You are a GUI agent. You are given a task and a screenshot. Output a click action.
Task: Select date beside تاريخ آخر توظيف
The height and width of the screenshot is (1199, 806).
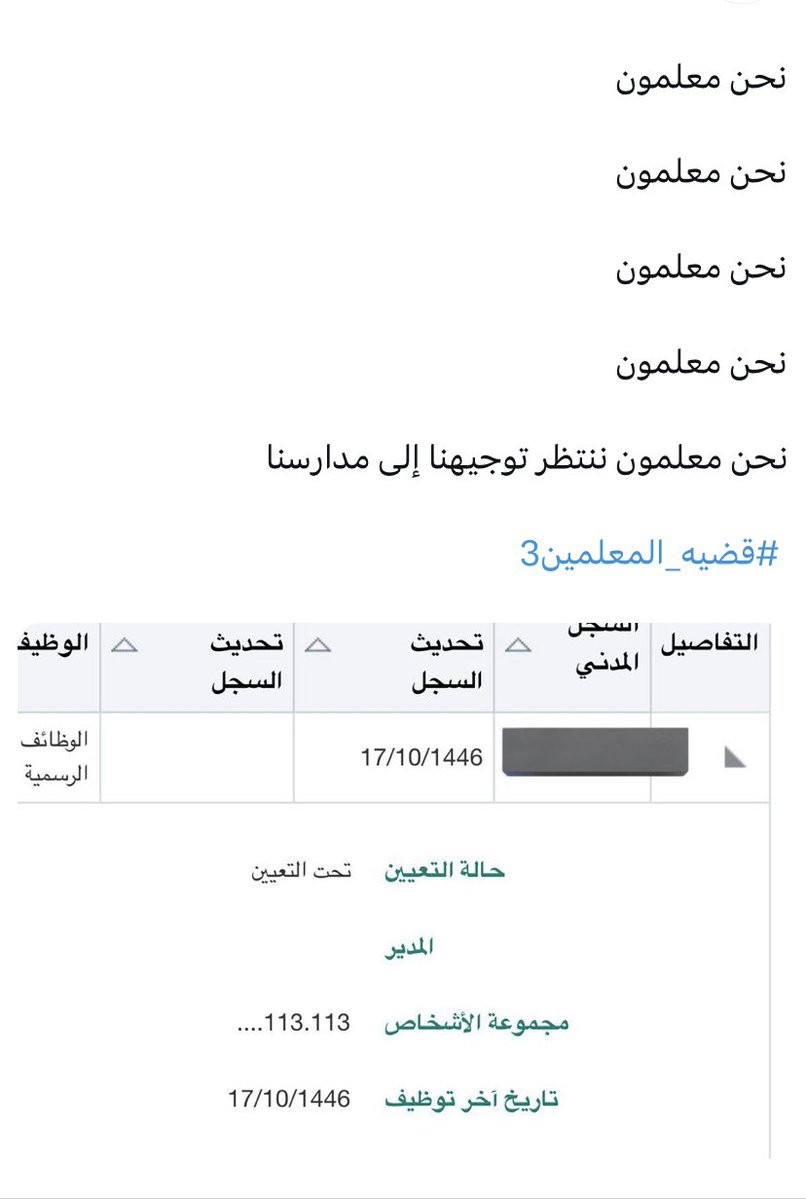pyautogui.click(x=289, y=1099)
